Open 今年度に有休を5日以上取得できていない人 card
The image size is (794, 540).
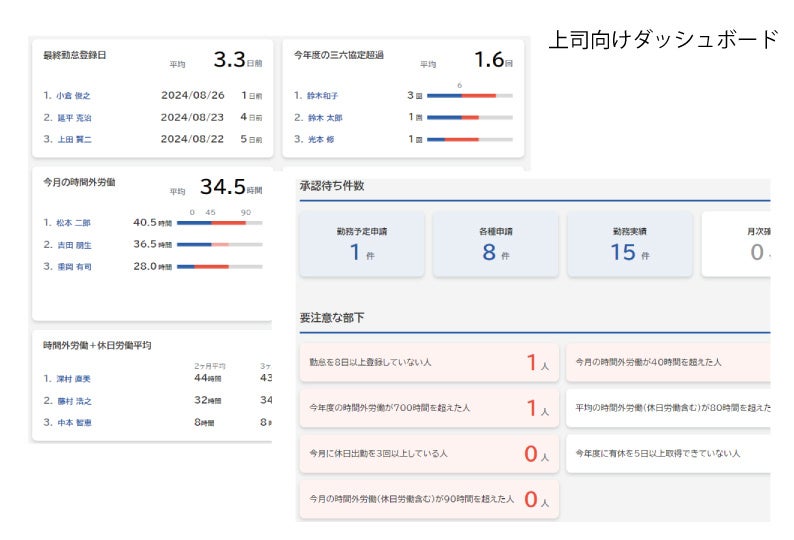[668, 454]
